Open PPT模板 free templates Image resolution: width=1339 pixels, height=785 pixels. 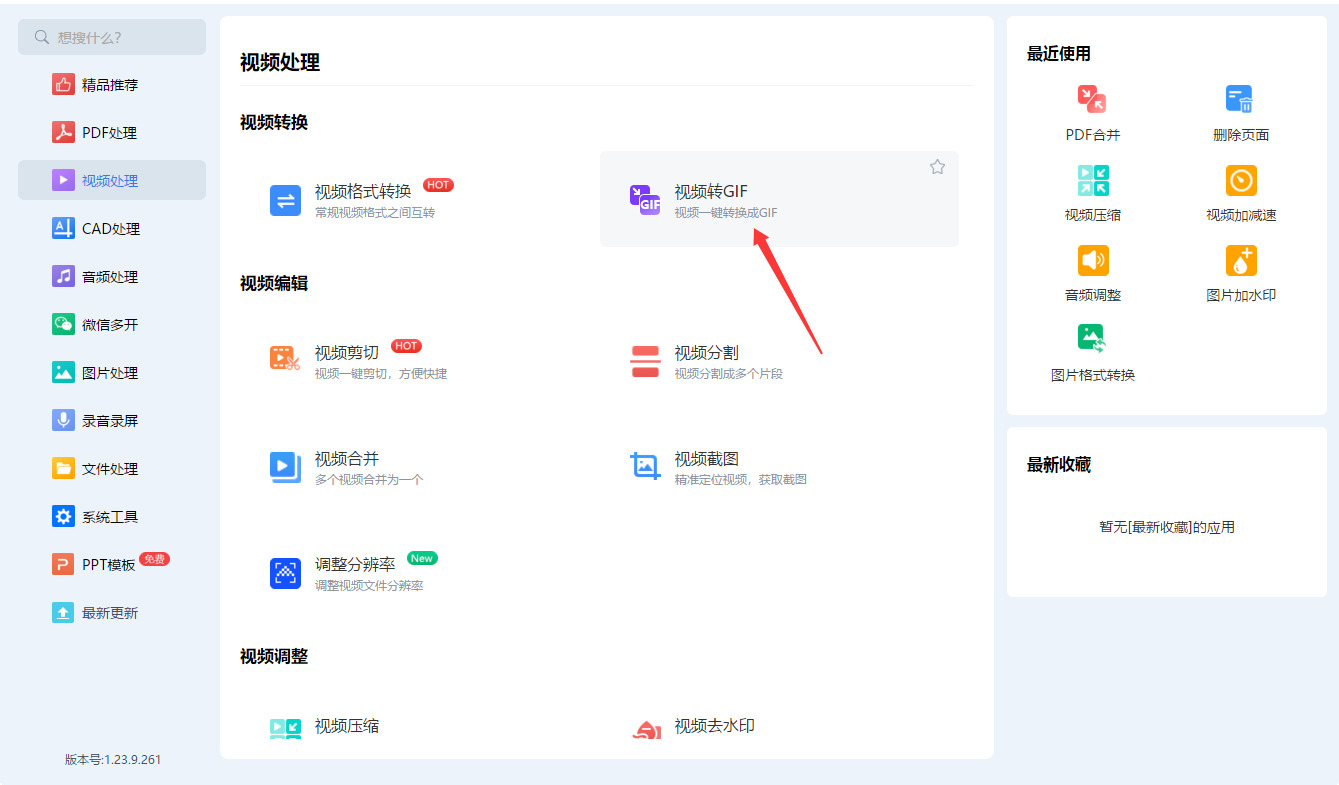(x=112, y=565)
